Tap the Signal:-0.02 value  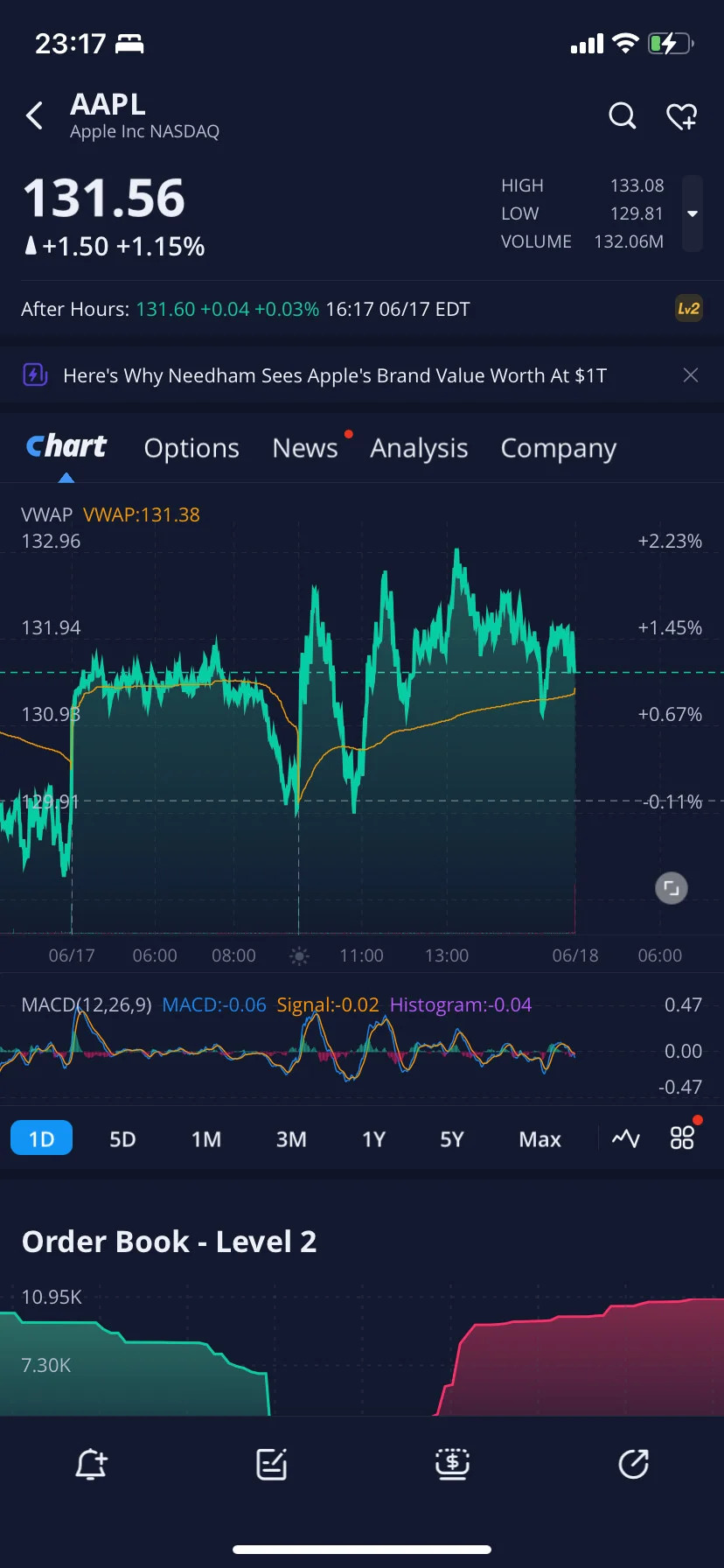[328, 1004]
